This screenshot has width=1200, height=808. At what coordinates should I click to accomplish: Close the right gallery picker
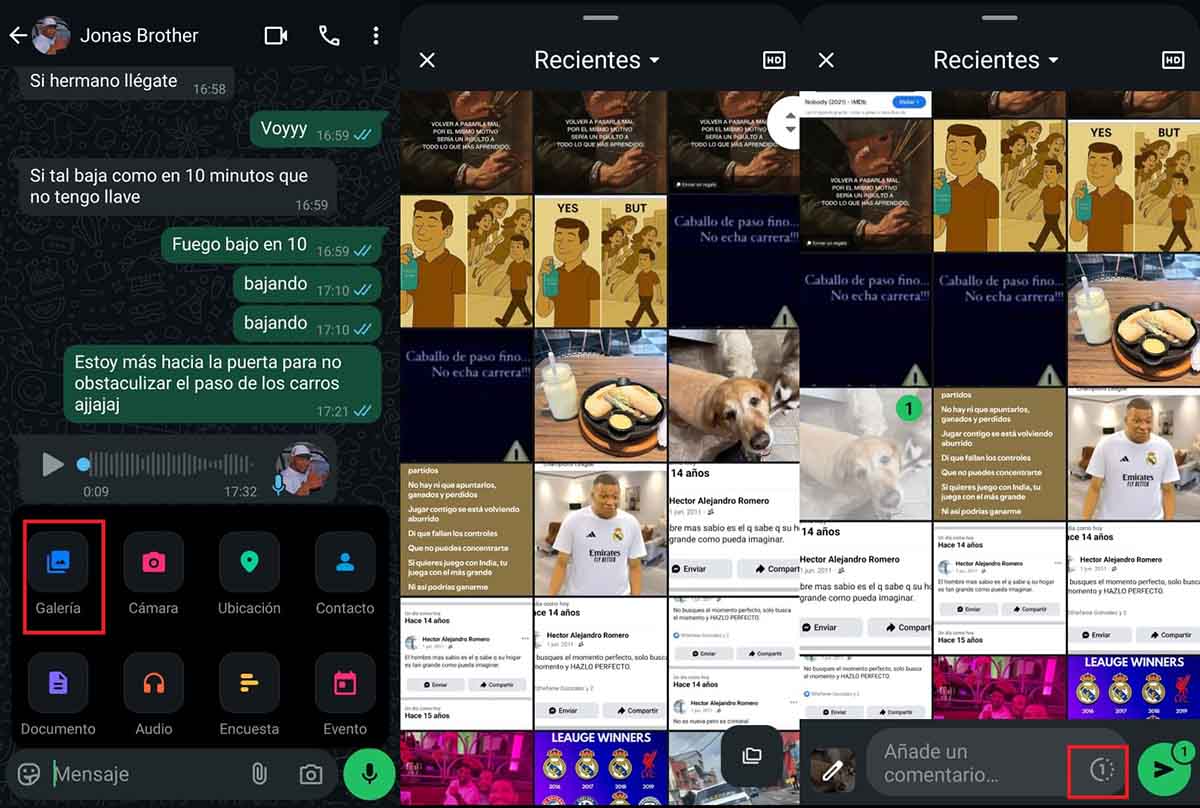point(826,60)
